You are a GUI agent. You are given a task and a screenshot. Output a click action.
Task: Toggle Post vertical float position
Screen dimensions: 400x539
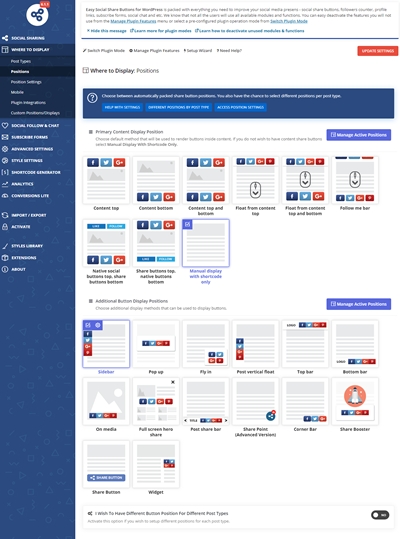255,344
